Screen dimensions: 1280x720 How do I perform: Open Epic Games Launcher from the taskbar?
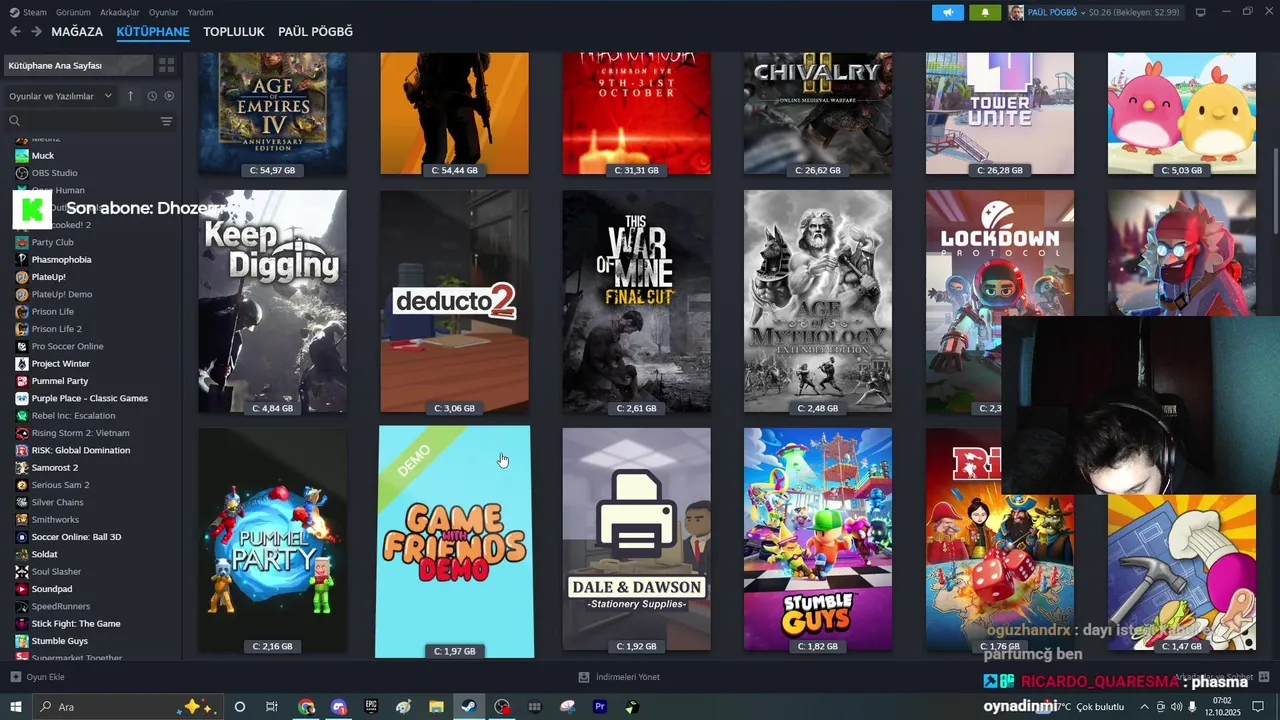(x=371, y=707)
